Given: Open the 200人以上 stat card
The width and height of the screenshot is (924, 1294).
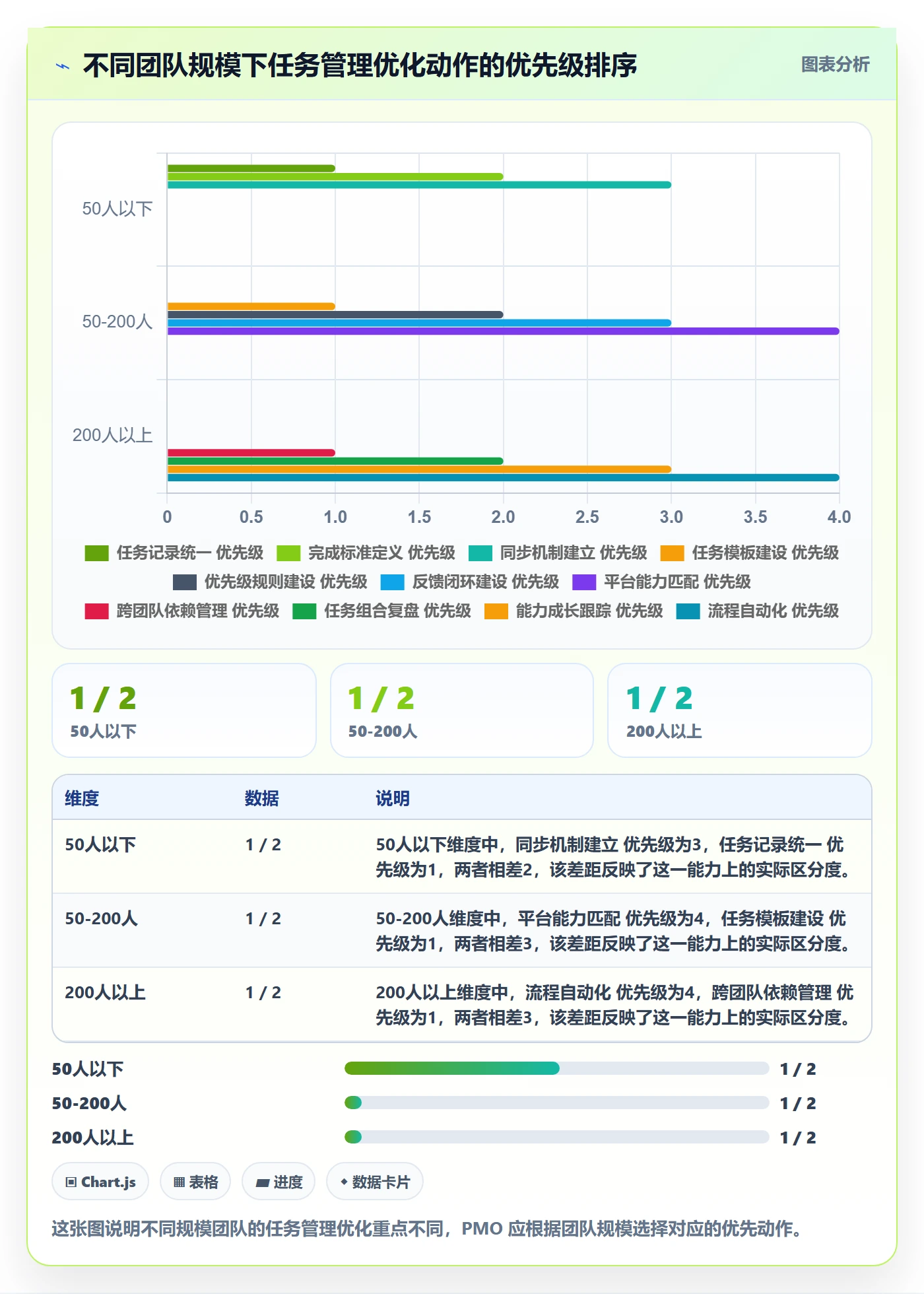Looking at the screenshot, I should point(740,710).
